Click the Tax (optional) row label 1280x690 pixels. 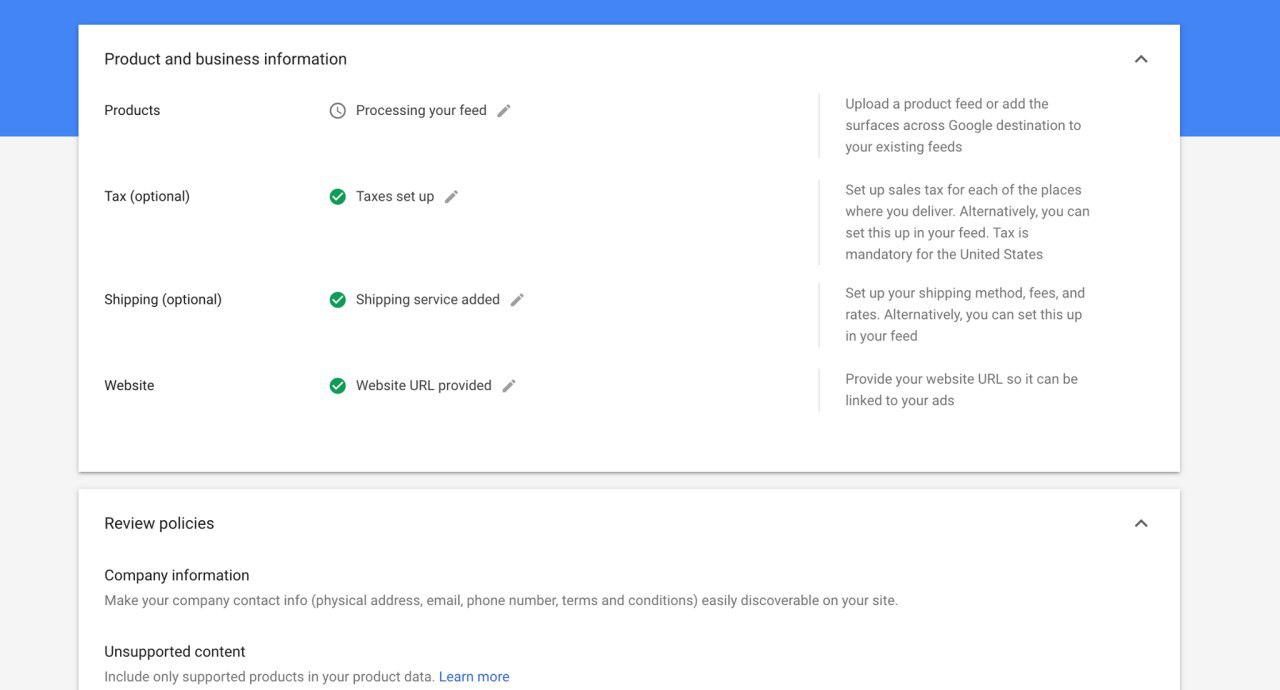(x=147, y=197)
